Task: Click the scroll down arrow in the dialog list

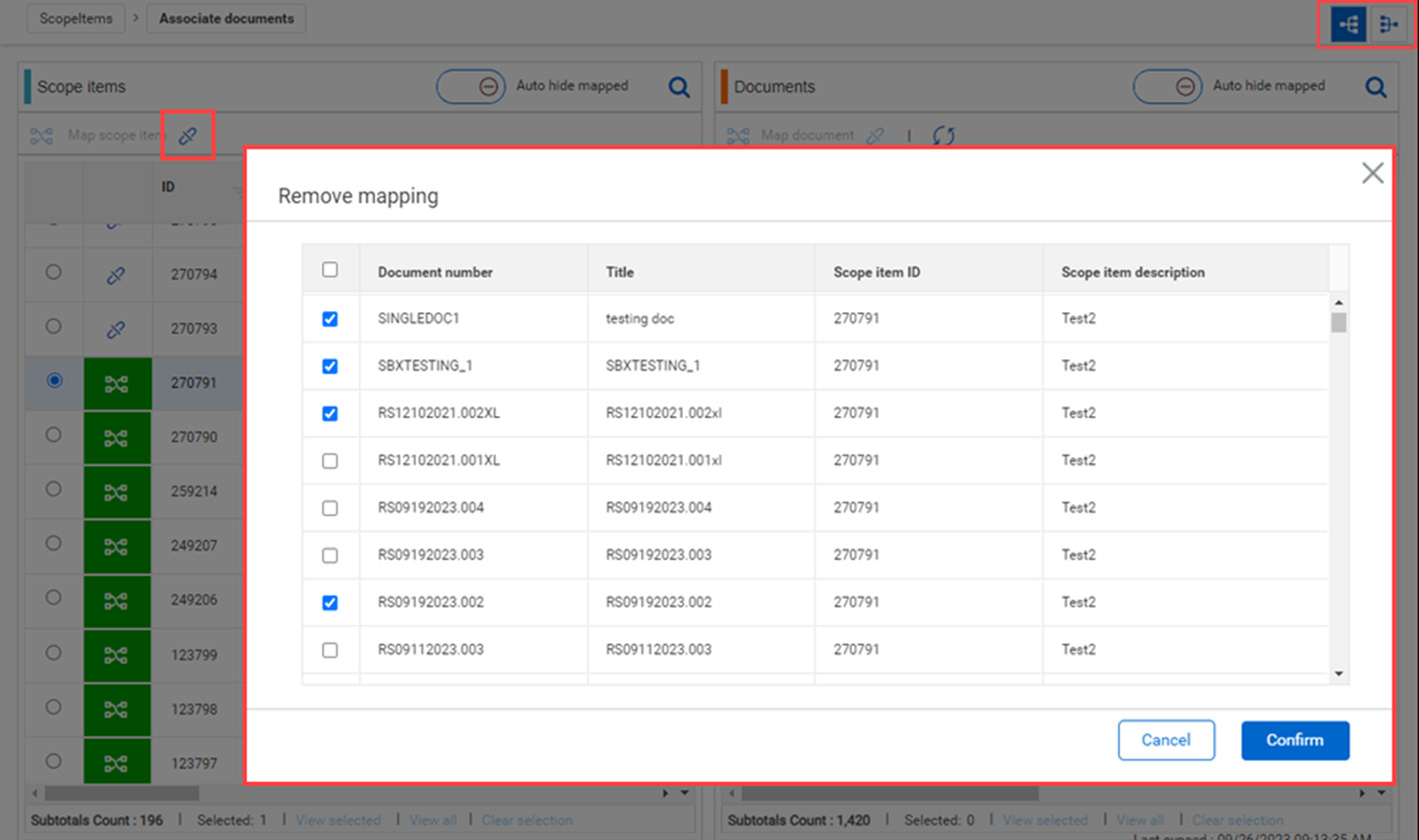Action: pyautogui.click(x=1339, y=674)
